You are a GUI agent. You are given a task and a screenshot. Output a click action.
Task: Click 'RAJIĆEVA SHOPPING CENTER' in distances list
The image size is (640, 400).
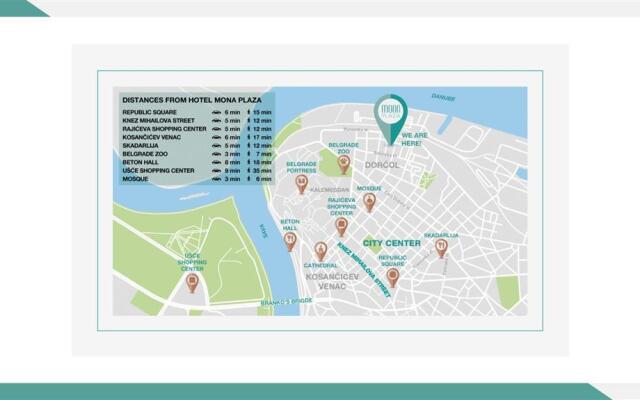(164, 129)
